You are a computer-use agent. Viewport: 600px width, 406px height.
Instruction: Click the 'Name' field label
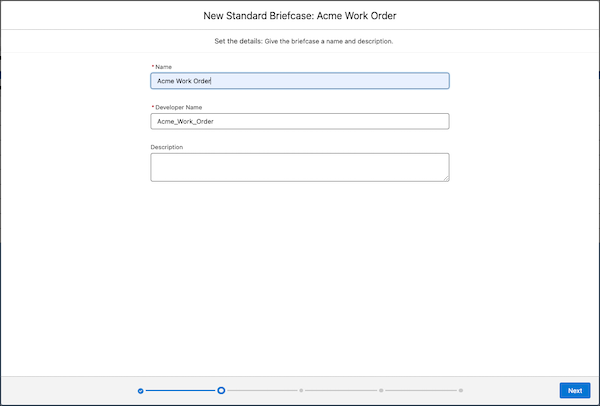(x=163, y=67)
